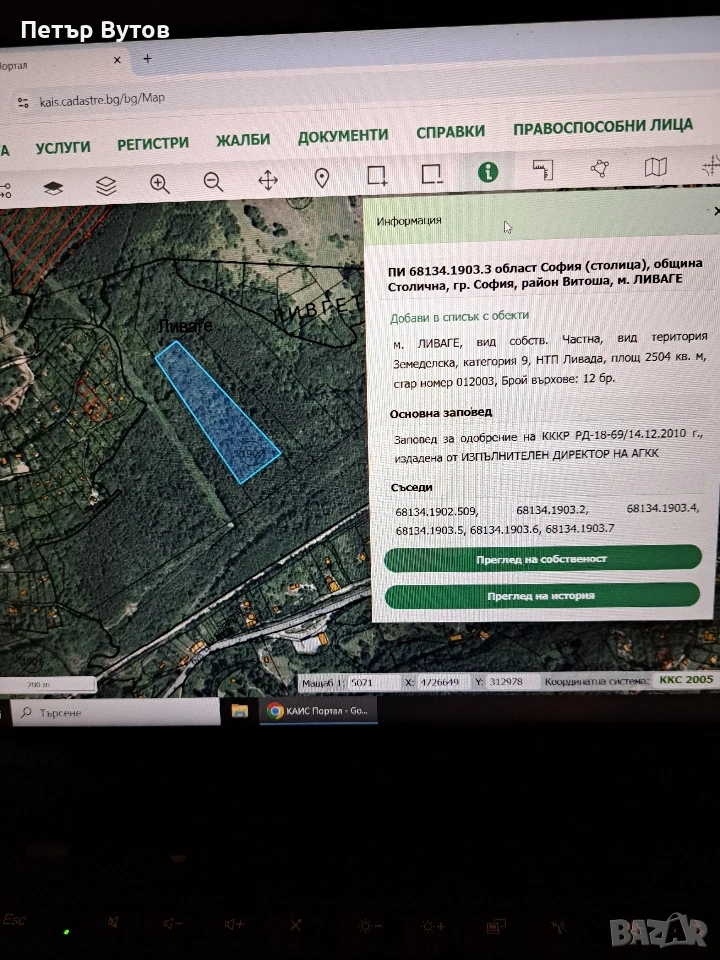Select the zoom out magnifier tool

click(x=213, y=182)
